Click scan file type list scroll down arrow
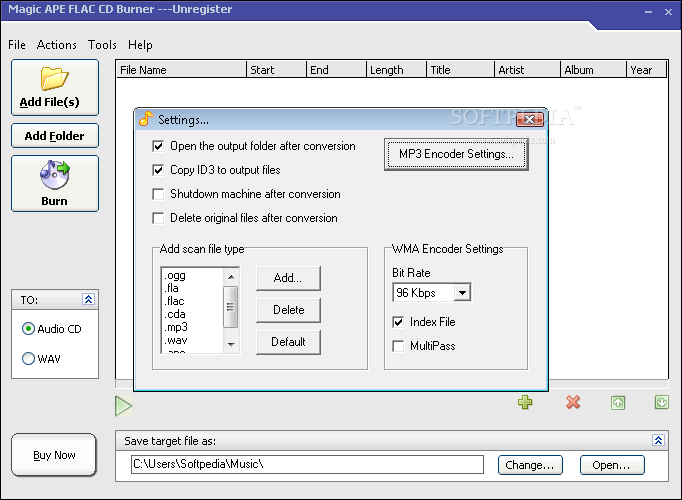This screenshot has height=500, width=682. point(231,344)
